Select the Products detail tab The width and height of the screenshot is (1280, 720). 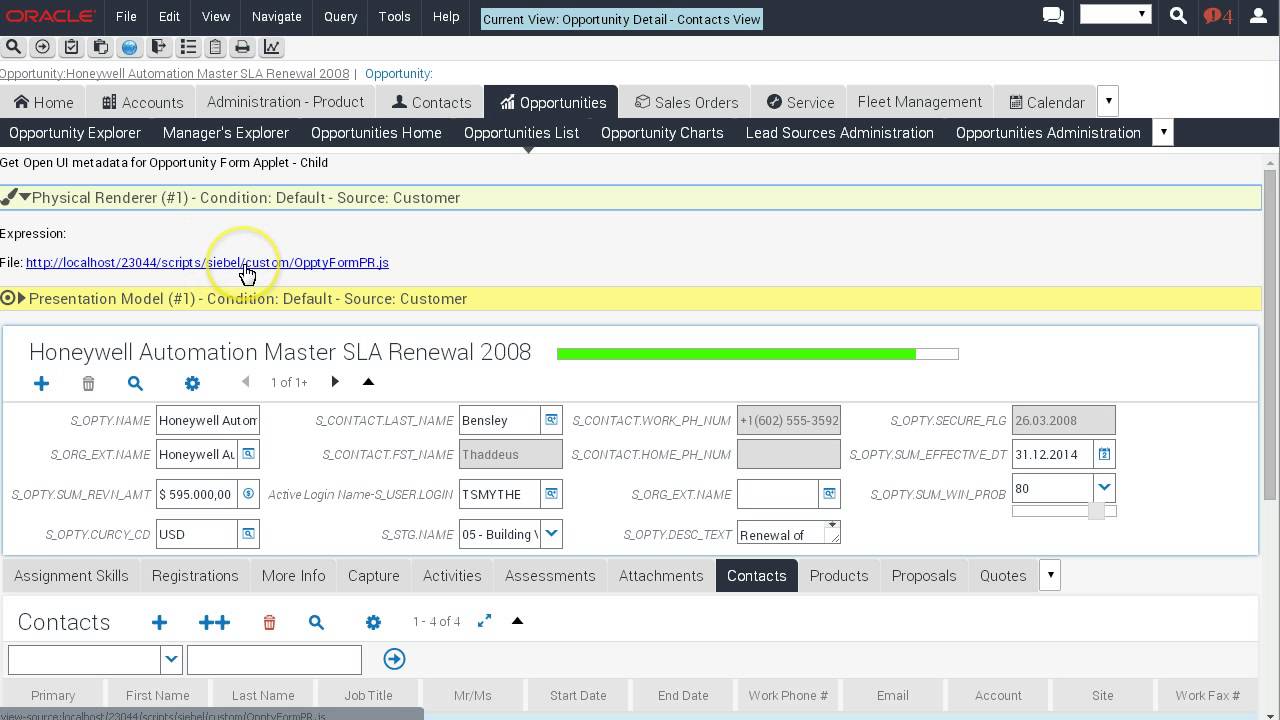coord(839,576)
